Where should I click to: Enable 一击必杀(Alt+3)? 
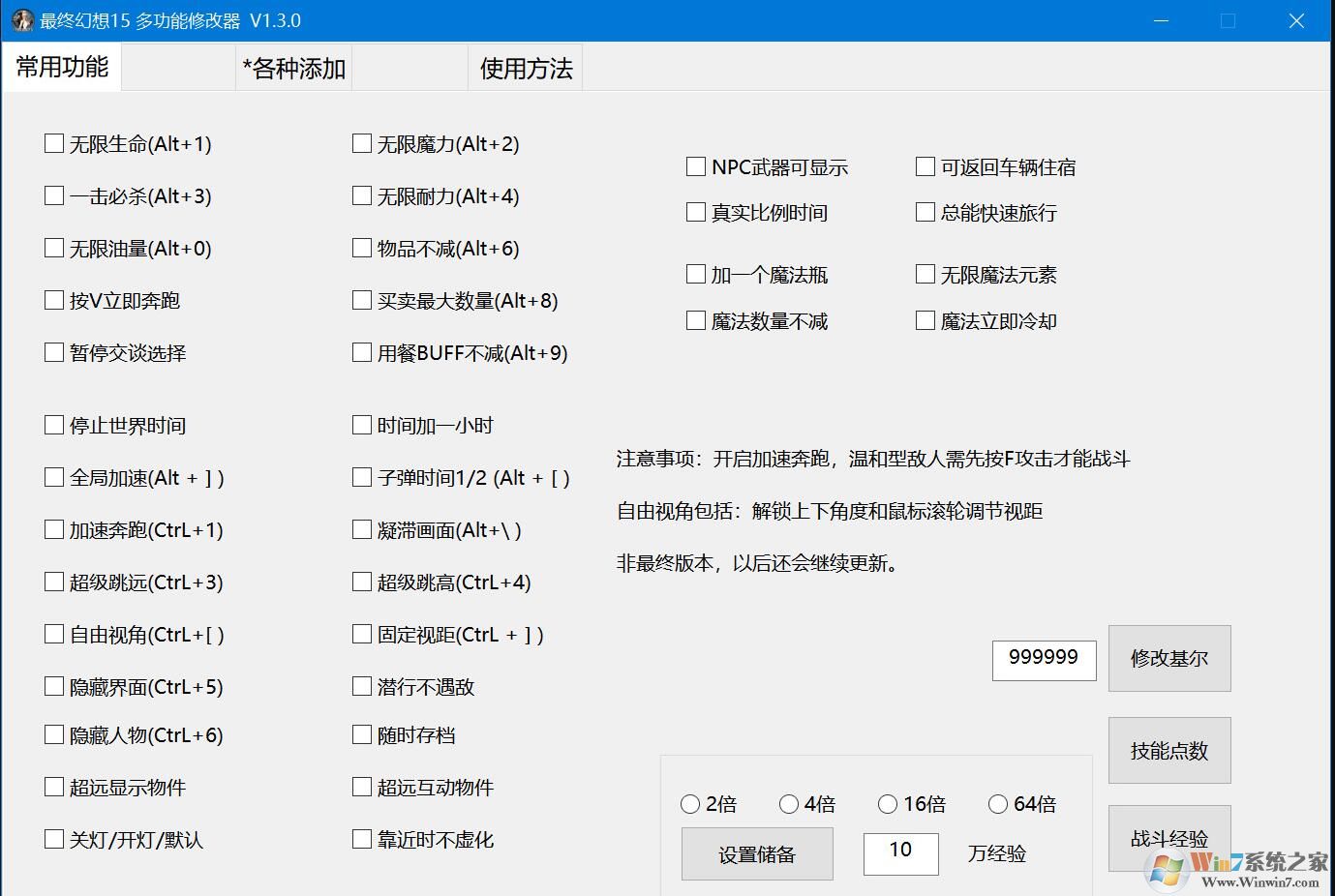click(x=54, y=194)
